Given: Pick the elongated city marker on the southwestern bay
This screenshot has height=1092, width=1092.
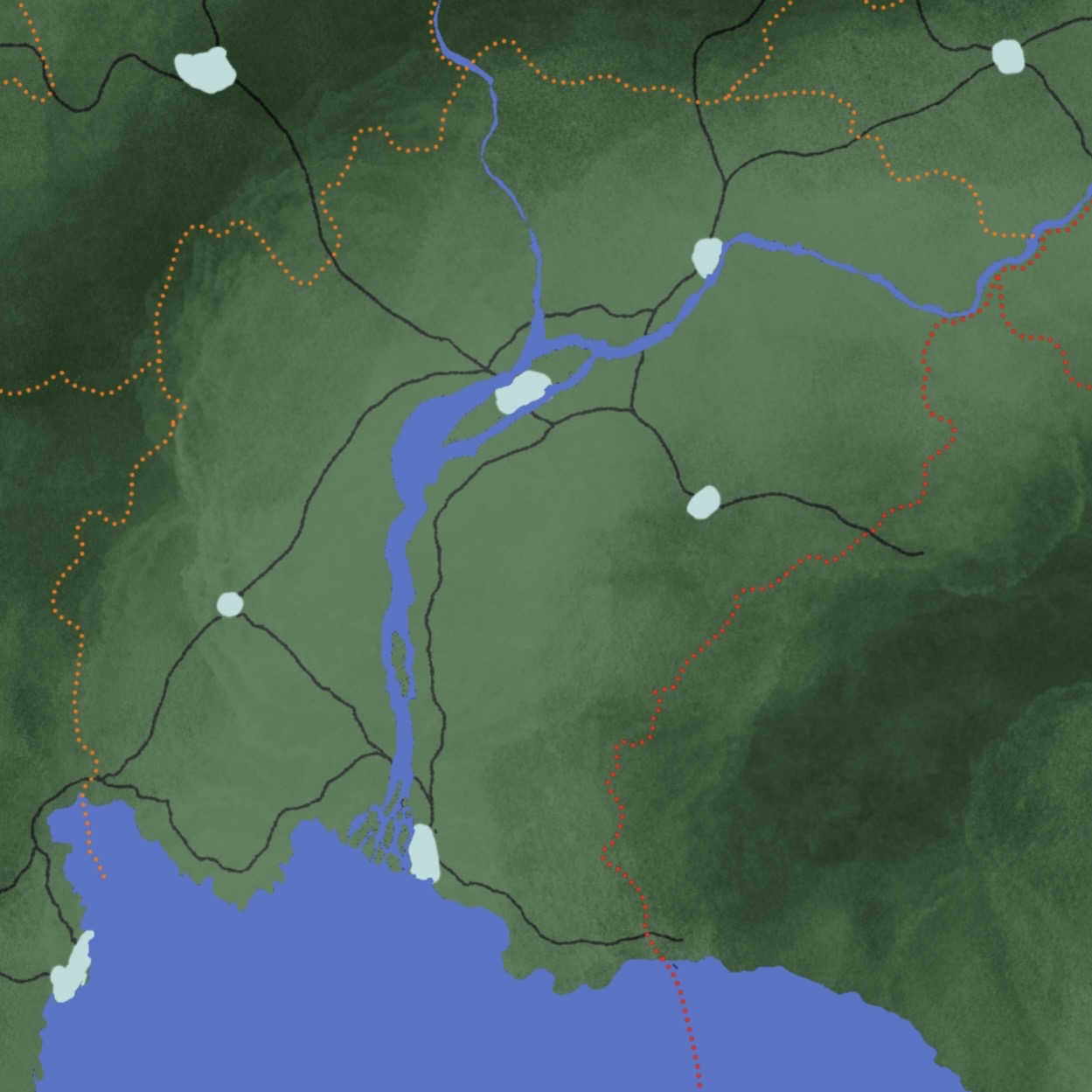Looking at the screenshot, I should [72, 967].
